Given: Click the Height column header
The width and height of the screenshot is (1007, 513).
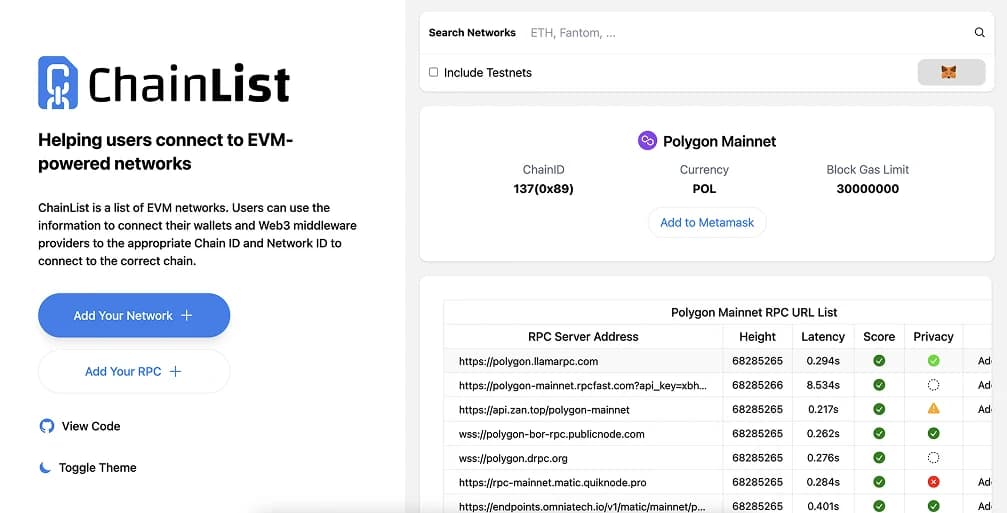Looking at the screenshot, I should (757, 336).
